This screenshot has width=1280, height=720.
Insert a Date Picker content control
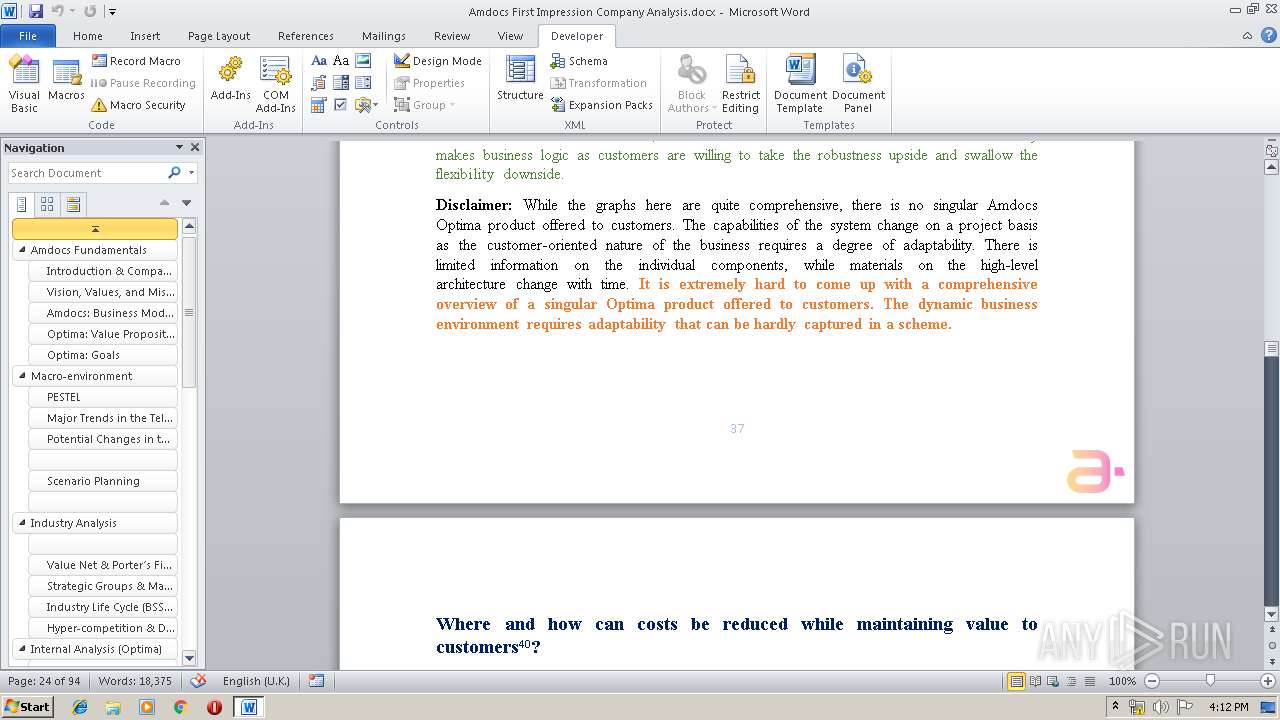pos(319,105)
